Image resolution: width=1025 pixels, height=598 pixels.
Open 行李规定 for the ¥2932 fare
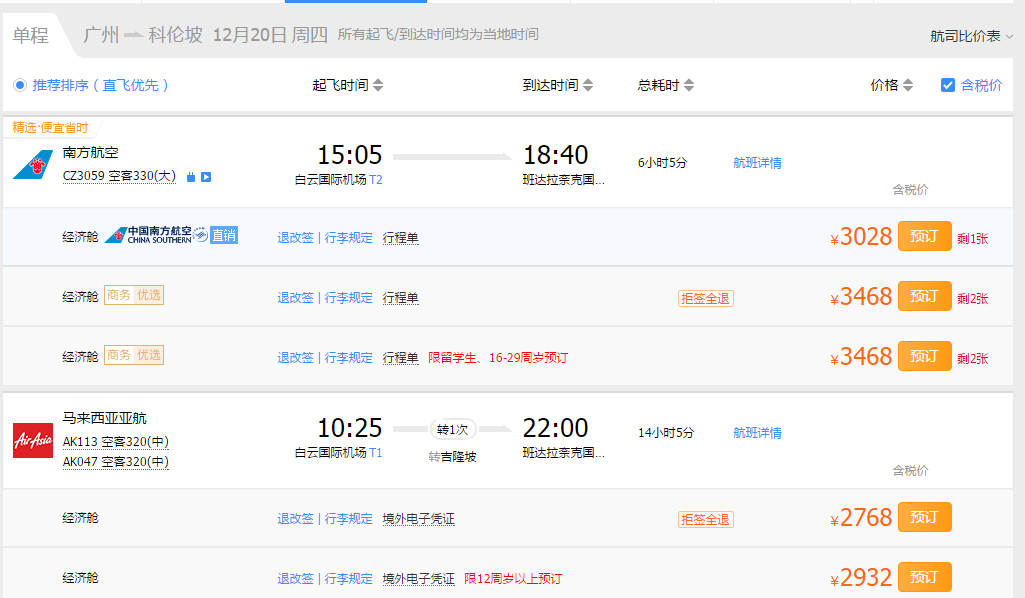(x=348, y=579)
